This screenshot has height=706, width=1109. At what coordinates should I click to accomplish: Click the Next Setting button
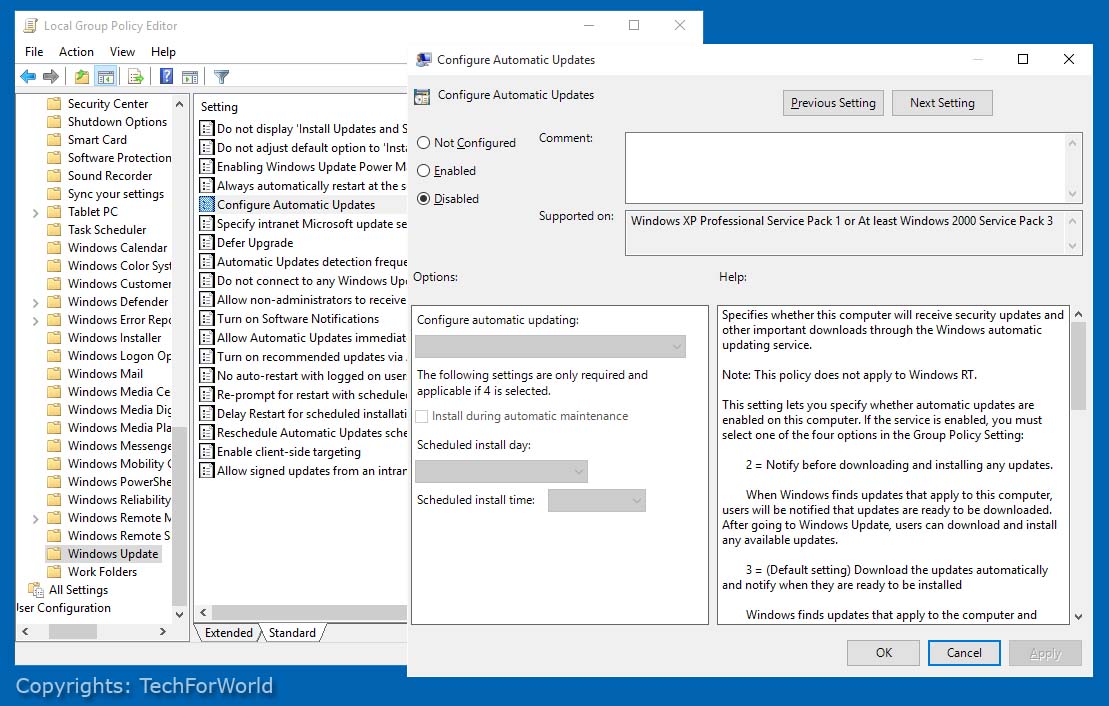pyautogui.click(x=942, y=103)
